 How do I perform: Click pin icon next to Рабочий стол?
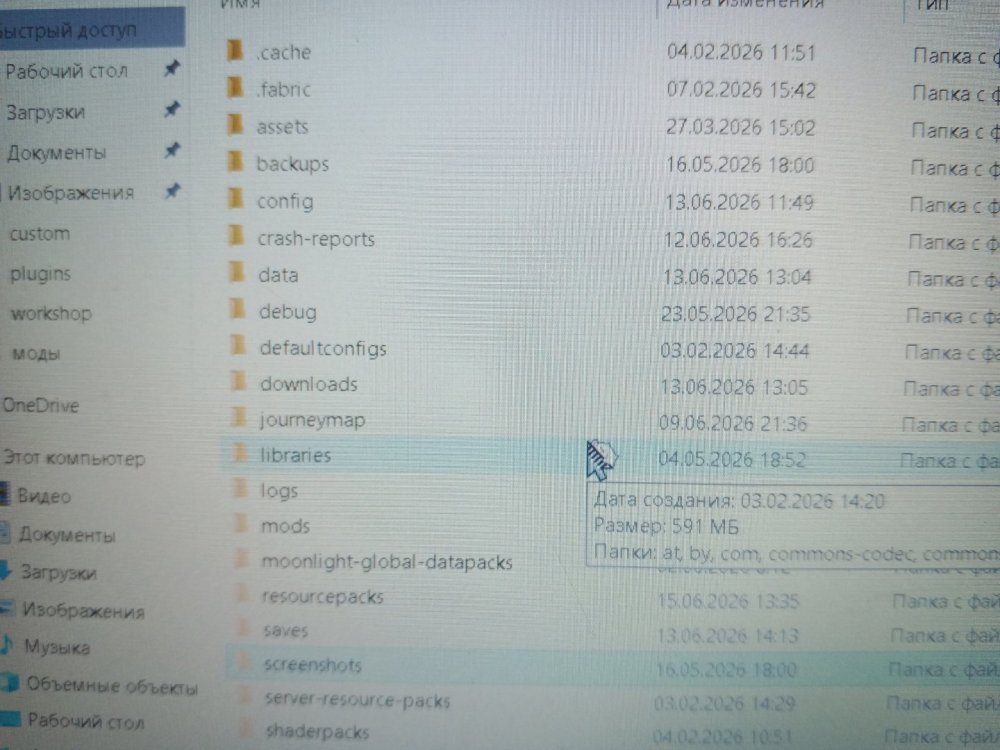pyautogui.click(x=172, y=68)
